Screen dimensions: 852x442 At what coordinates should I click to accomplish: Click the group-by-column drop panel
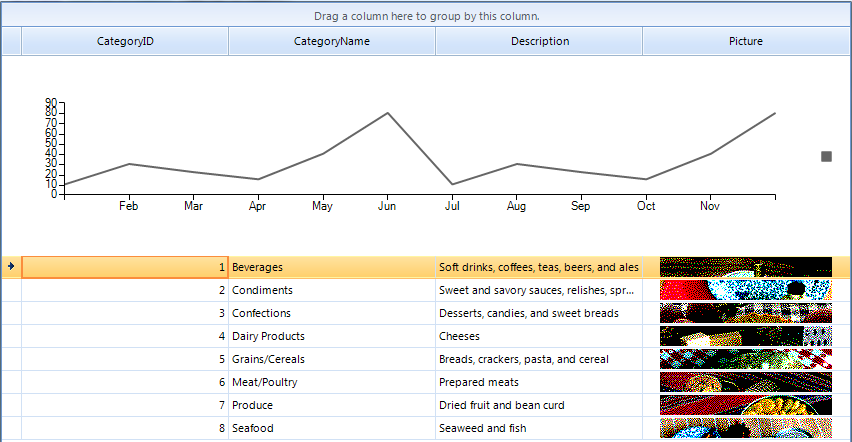(426, 15)
